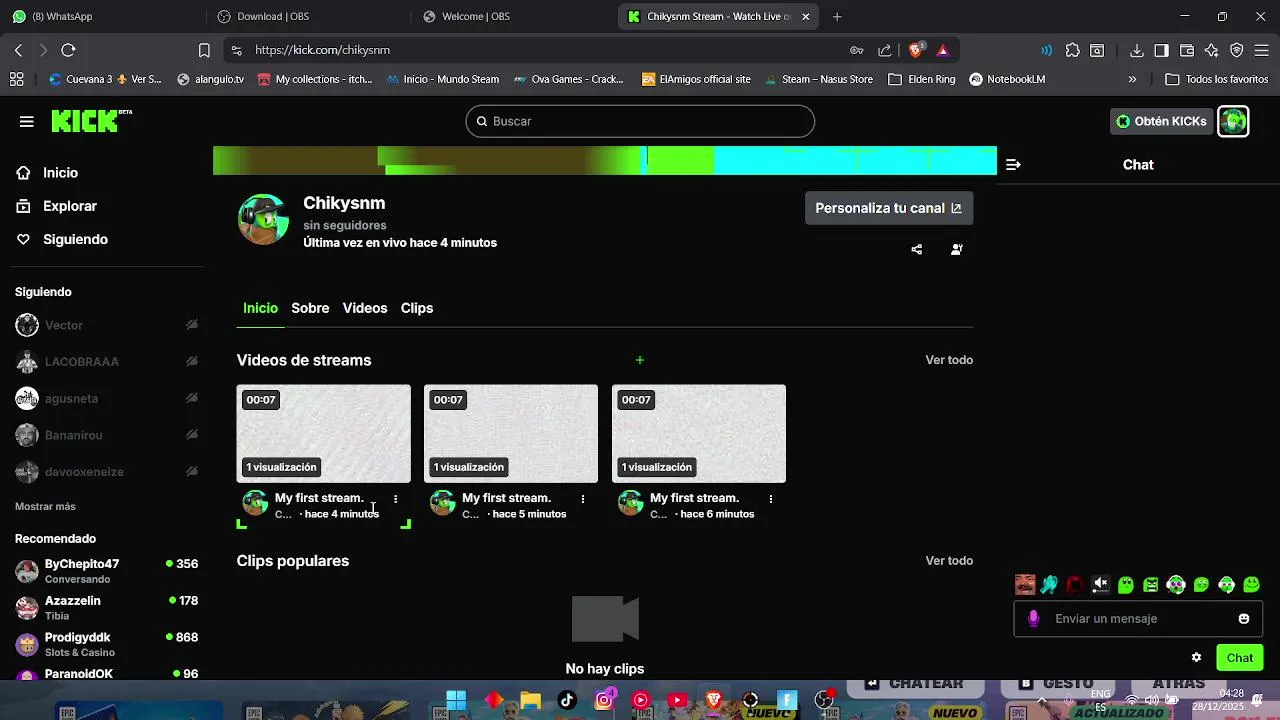
Task: Open the Brave Wallet icon
Action: coord(1187,50)
